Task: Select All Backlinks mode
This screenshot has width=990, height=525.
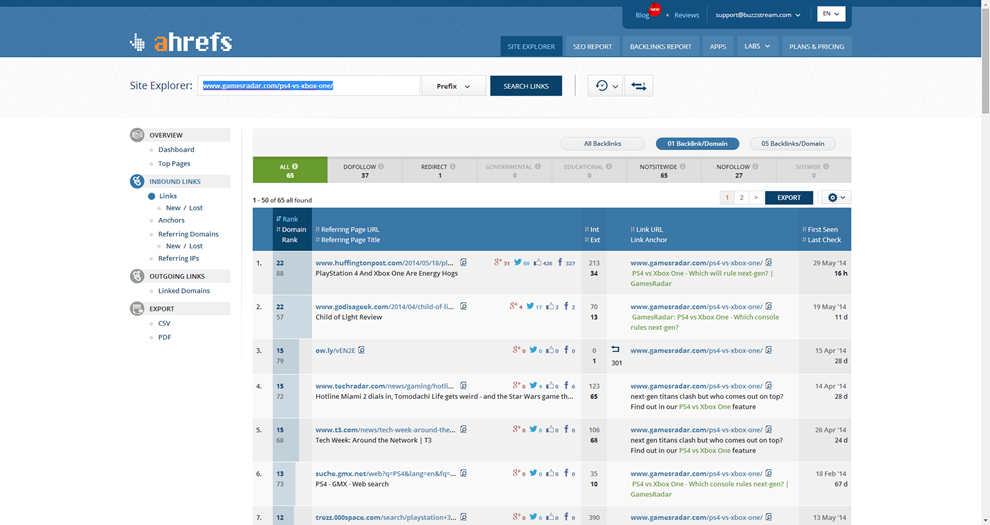Action: tap(602, 144)
